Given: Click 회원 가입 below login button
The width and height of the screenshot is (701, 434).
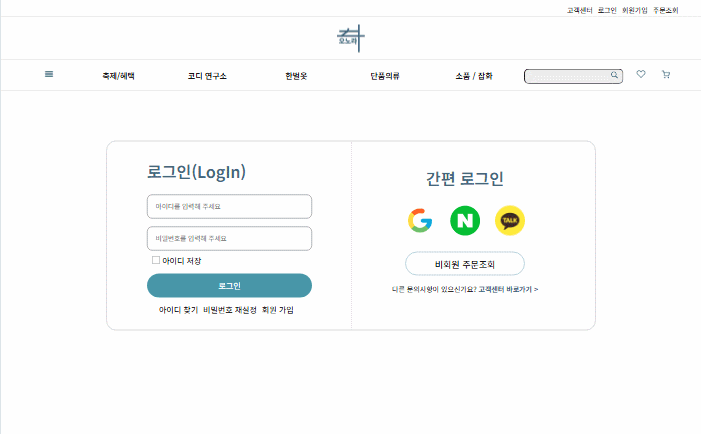Looking at the screenshot, I should [278, 310].
